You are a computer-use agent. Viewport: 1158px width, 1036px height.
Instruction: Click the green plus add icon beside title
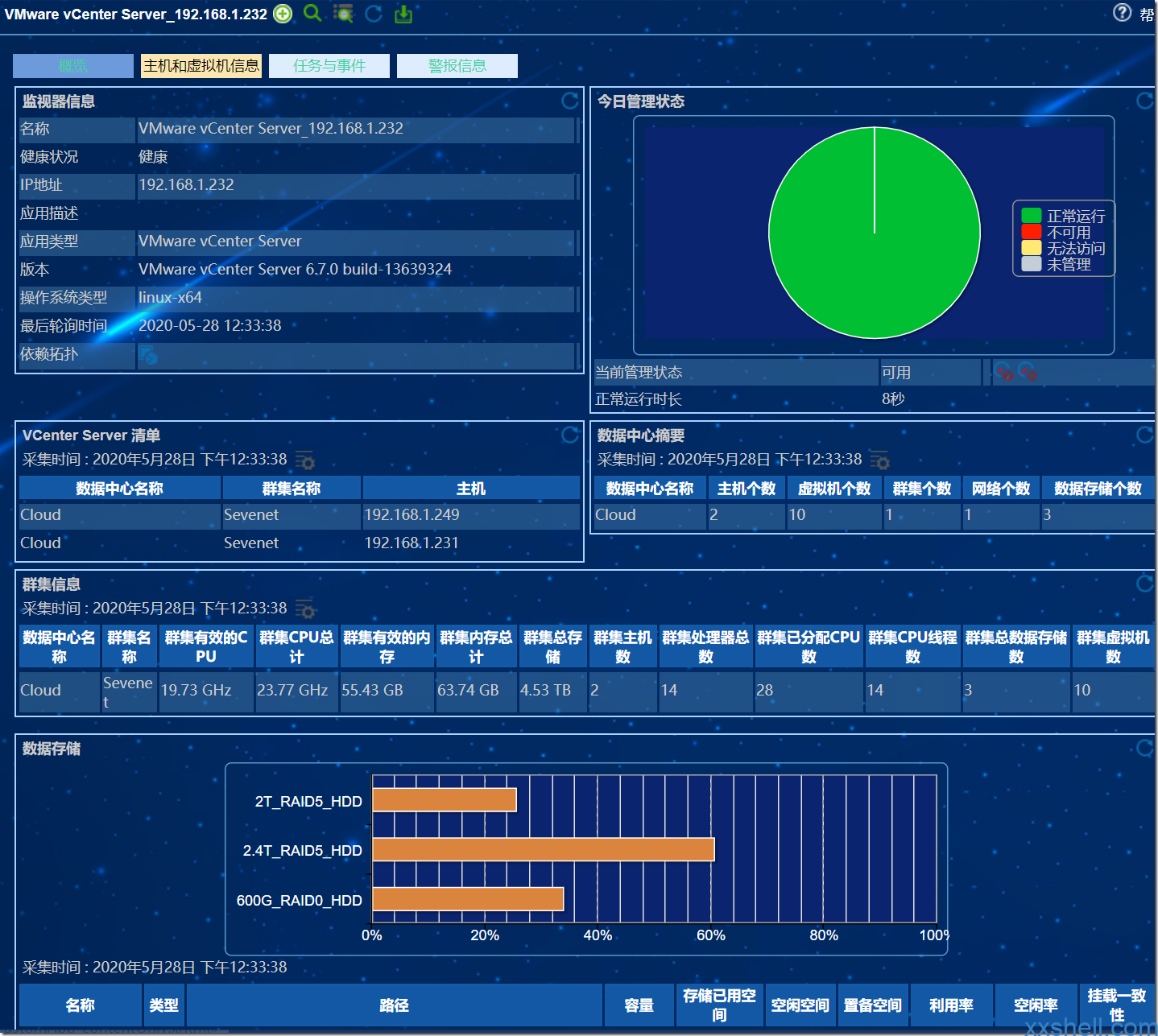tap(283, 14)
